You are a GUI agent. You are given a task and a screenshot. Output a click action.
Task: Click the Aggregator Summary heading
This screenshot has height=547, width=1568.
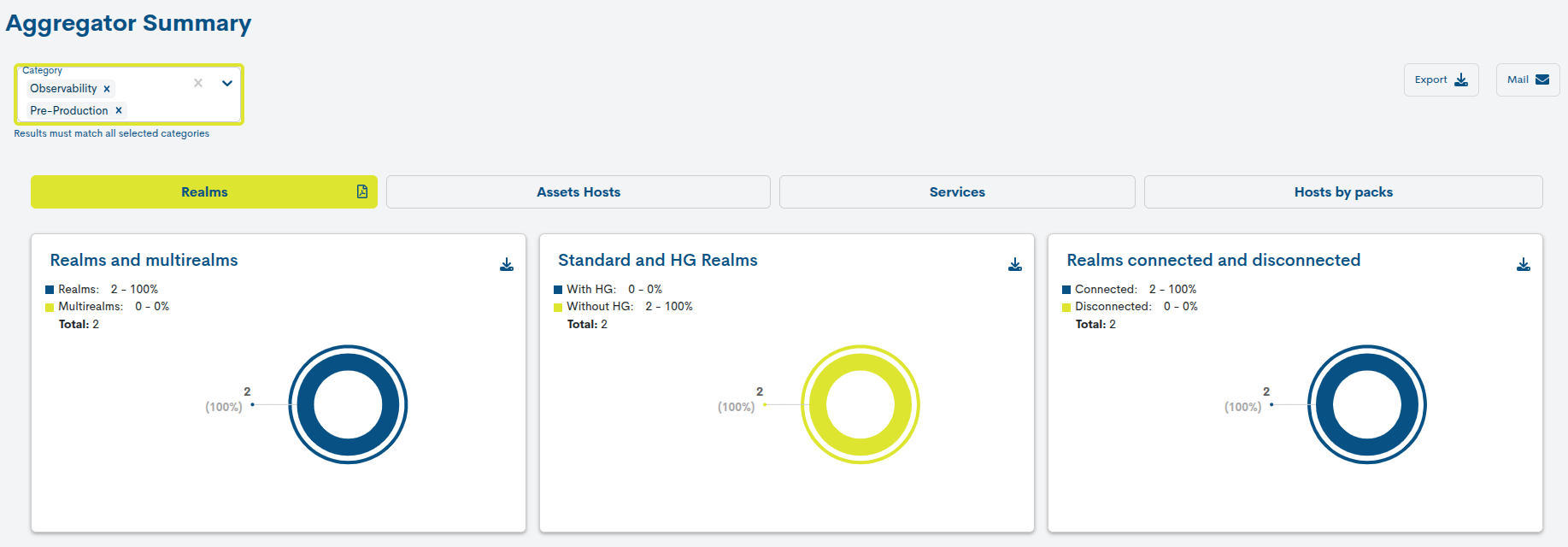(128, 23)
